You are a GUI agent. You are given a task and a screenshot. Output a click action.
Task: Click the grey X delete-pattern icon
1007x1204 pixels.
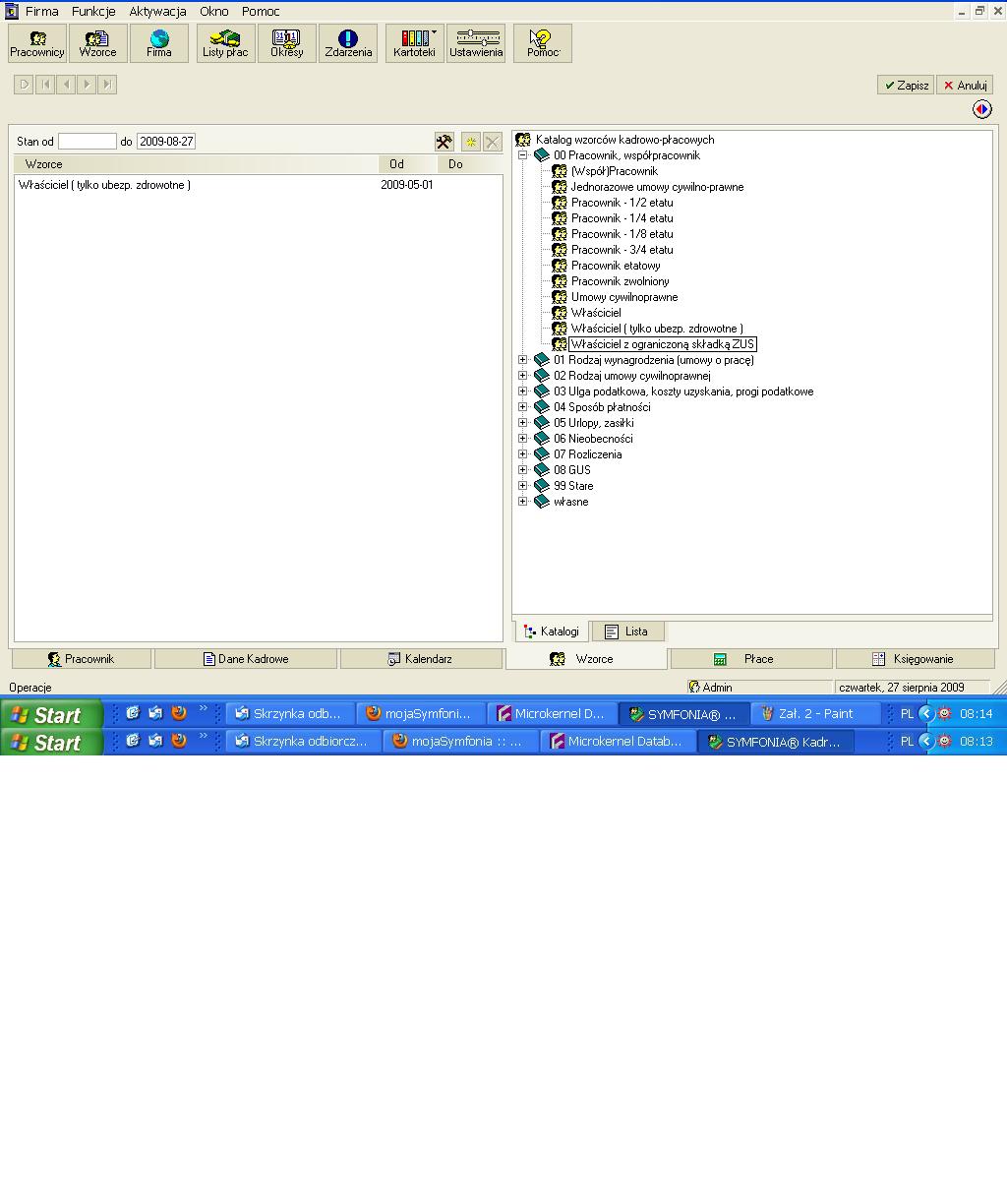(492, 142)
